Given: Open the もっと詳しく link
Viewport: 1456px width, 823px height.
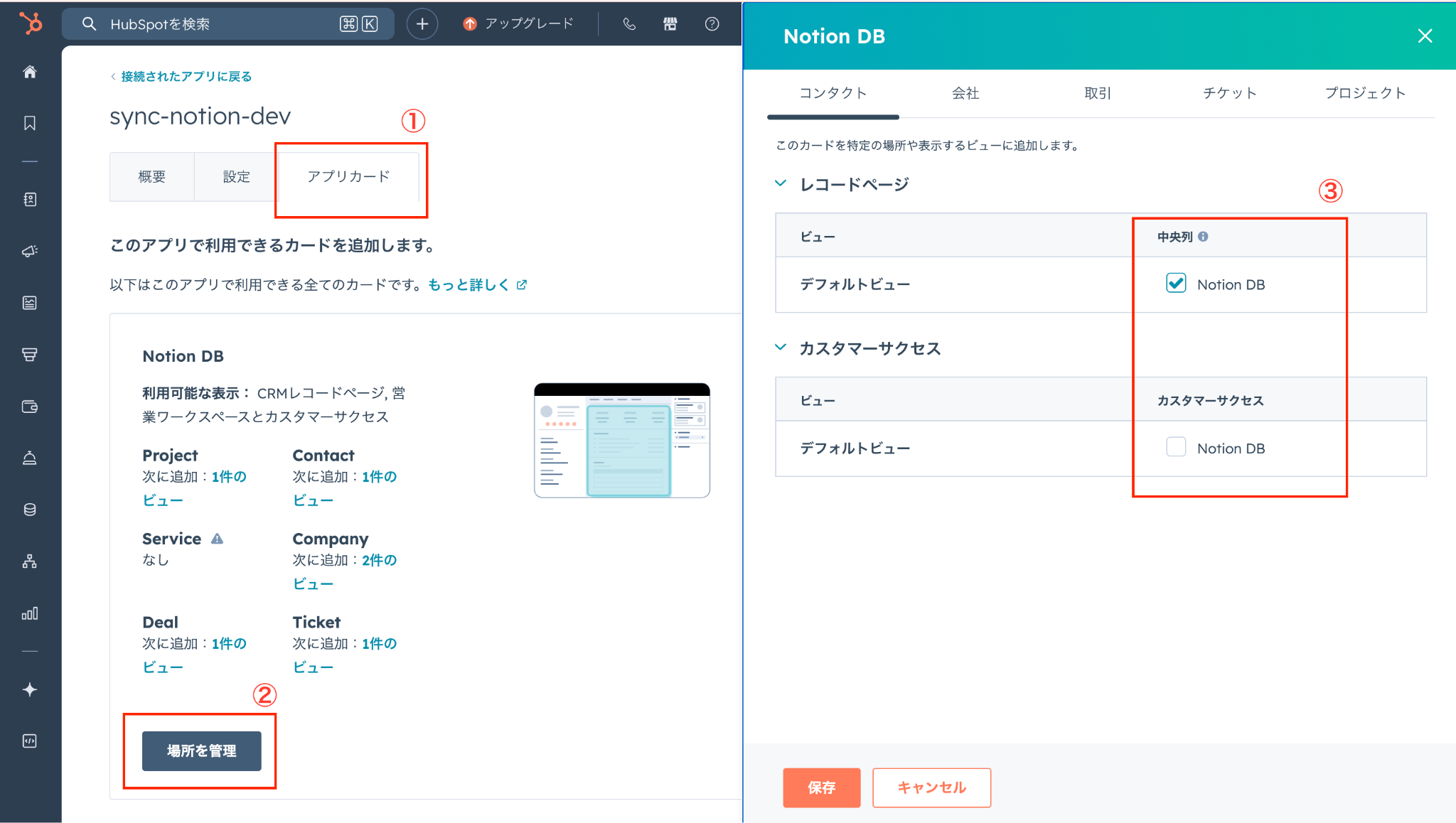Looking at the screenshot, I should 469,284.
